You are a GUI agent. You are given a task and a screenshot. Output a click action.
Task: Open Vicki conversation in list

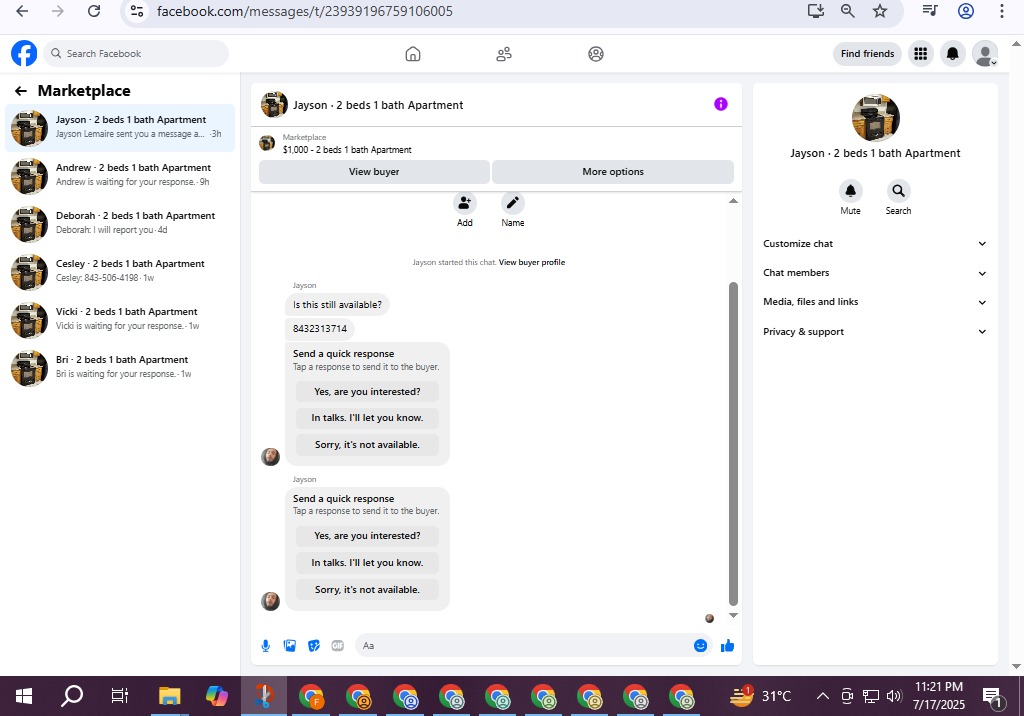[120, 319]
